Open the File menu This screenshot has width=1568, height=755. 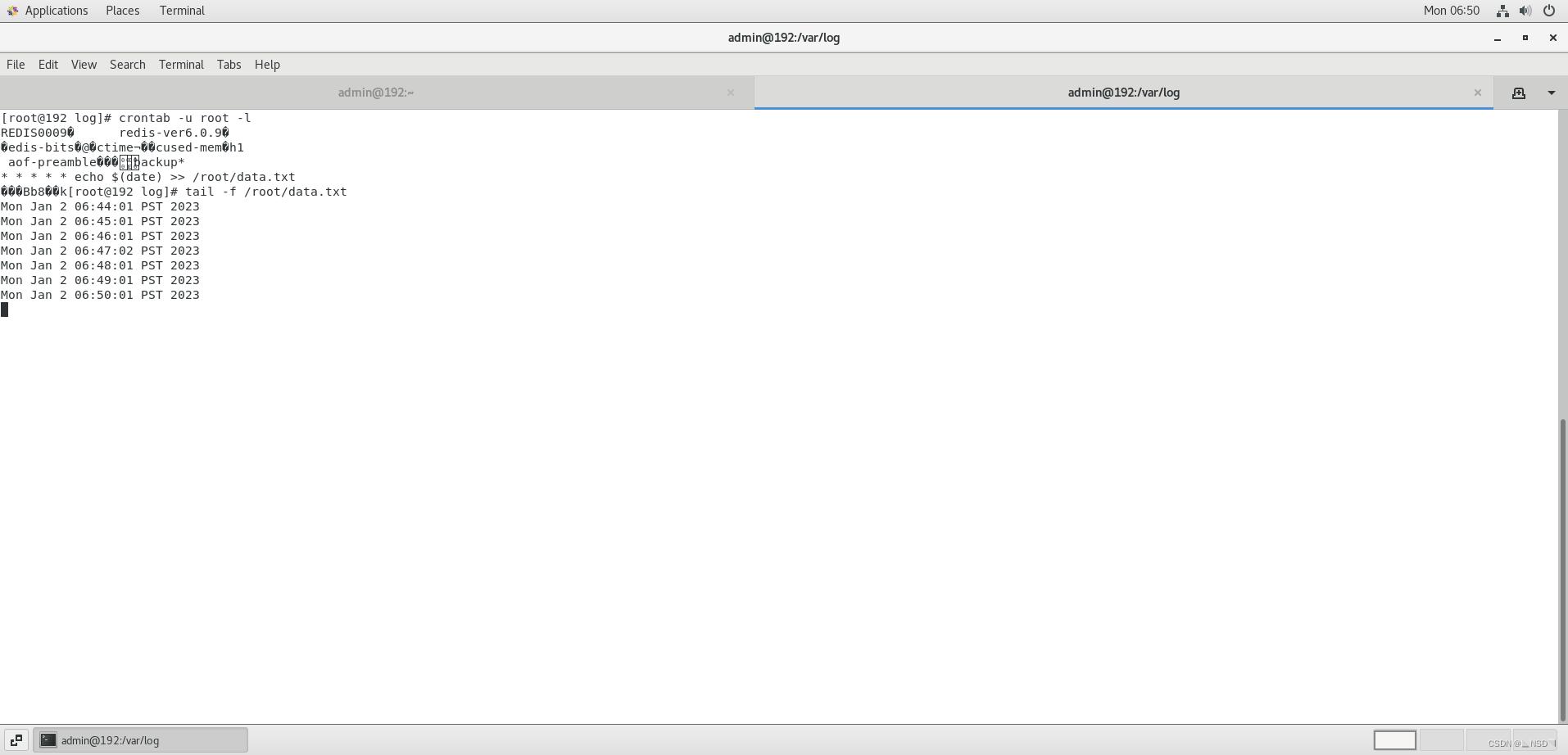click(16, 65)
